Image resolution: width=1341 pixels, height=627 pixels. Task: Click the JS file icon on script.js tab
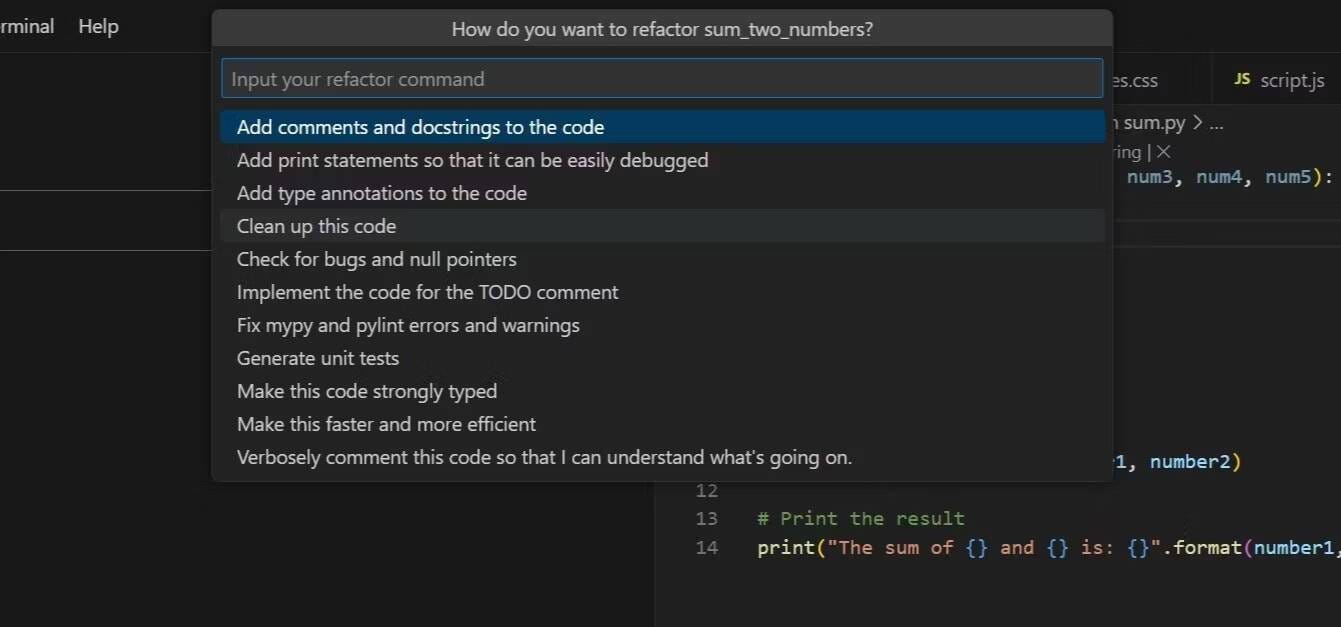tap(1242, 79)
